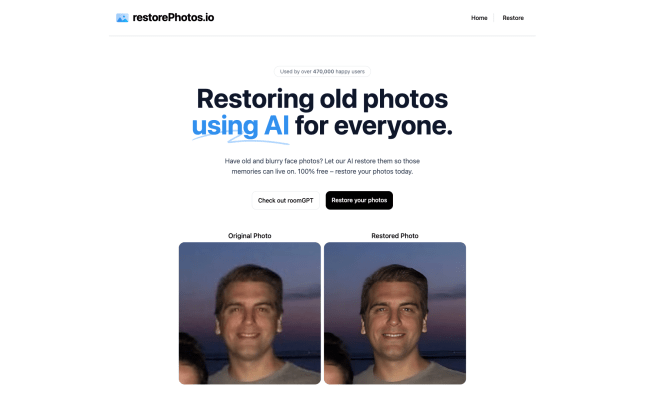
Task: Click the Restoring old photos headline
Action: (322, 99)
